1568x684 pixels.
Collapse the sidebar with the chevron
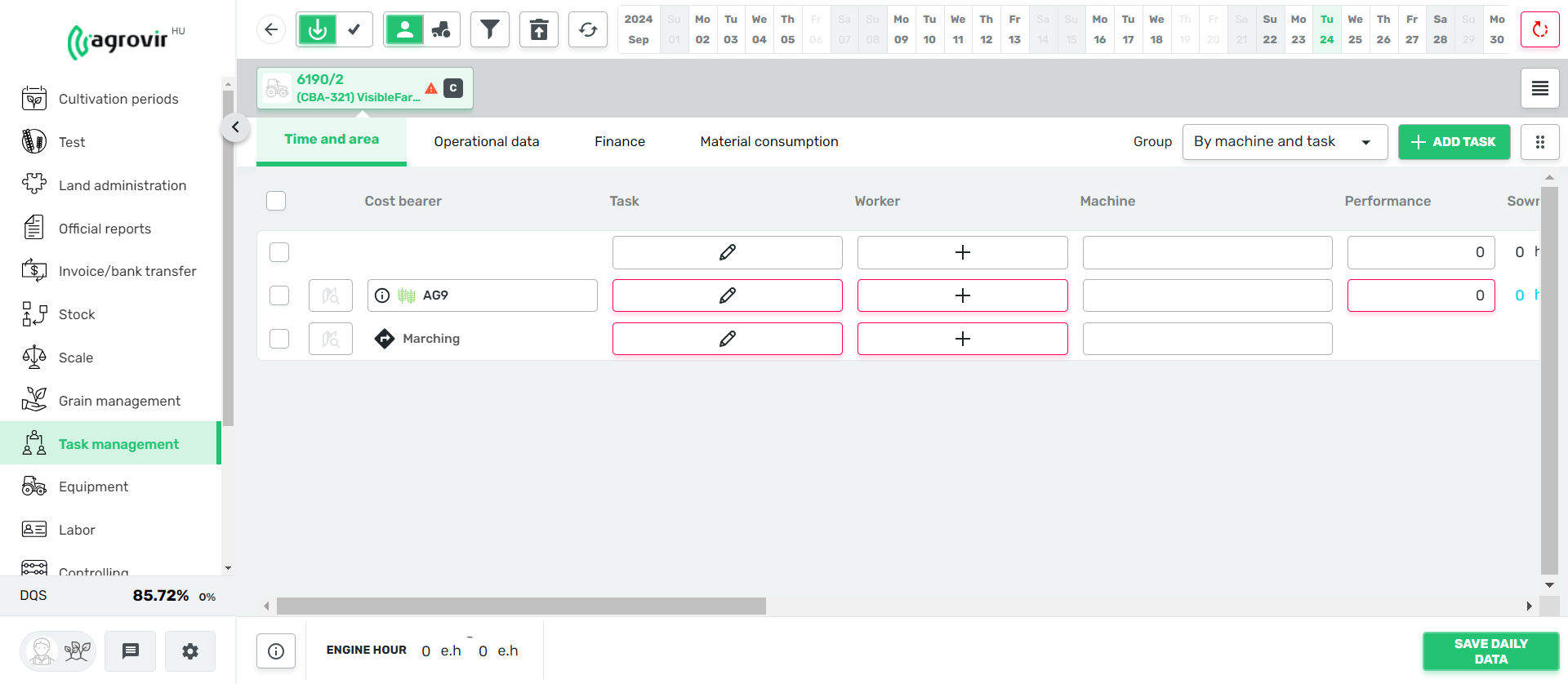[235, 127]
